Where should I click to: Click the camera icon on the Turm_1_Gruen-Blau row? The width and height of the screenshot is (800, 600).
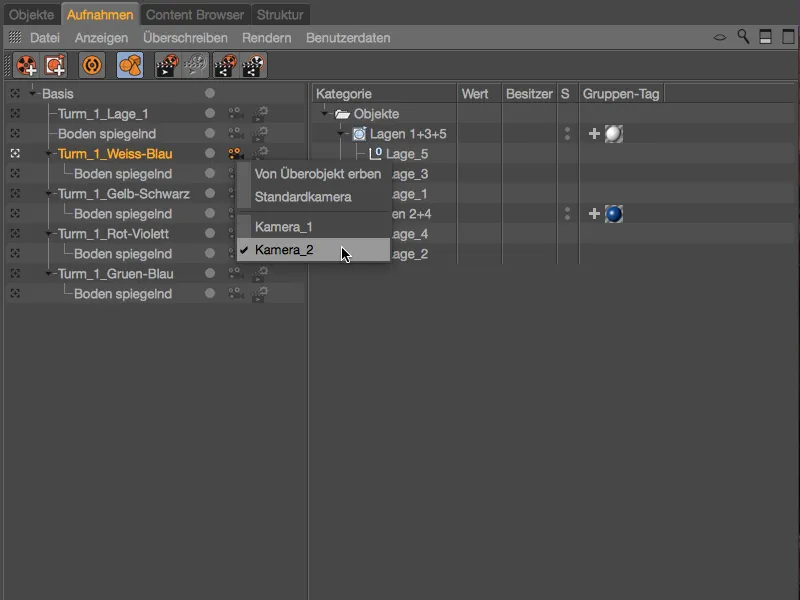click(235, 273)
